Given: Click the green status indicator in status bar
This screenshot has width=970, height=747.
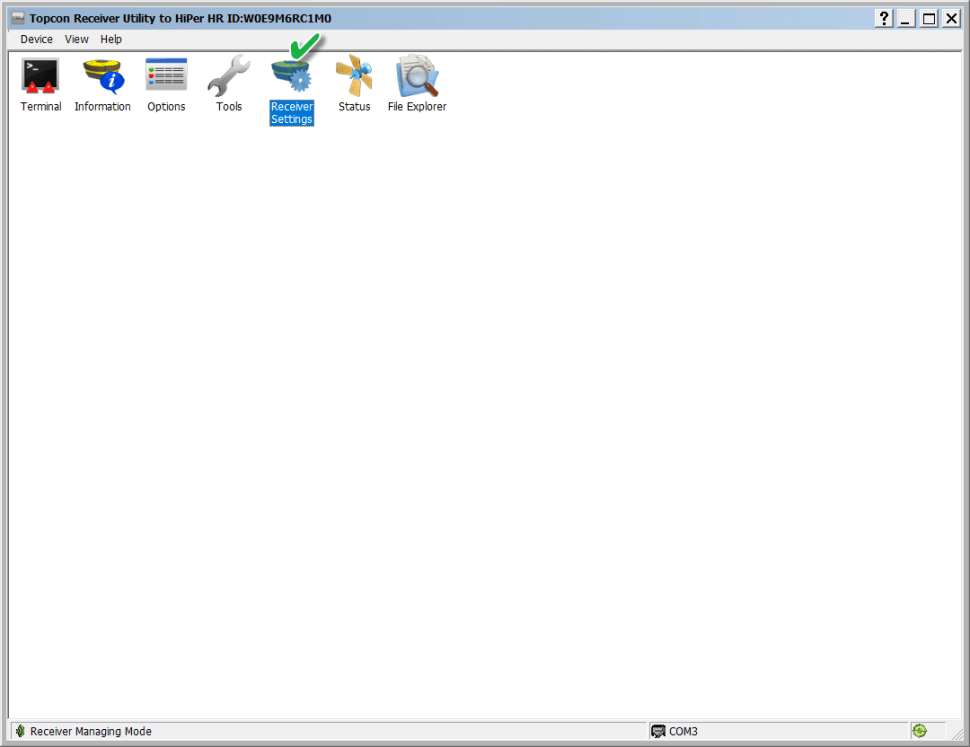Looking at the screenshot, I should pos(919,731).
